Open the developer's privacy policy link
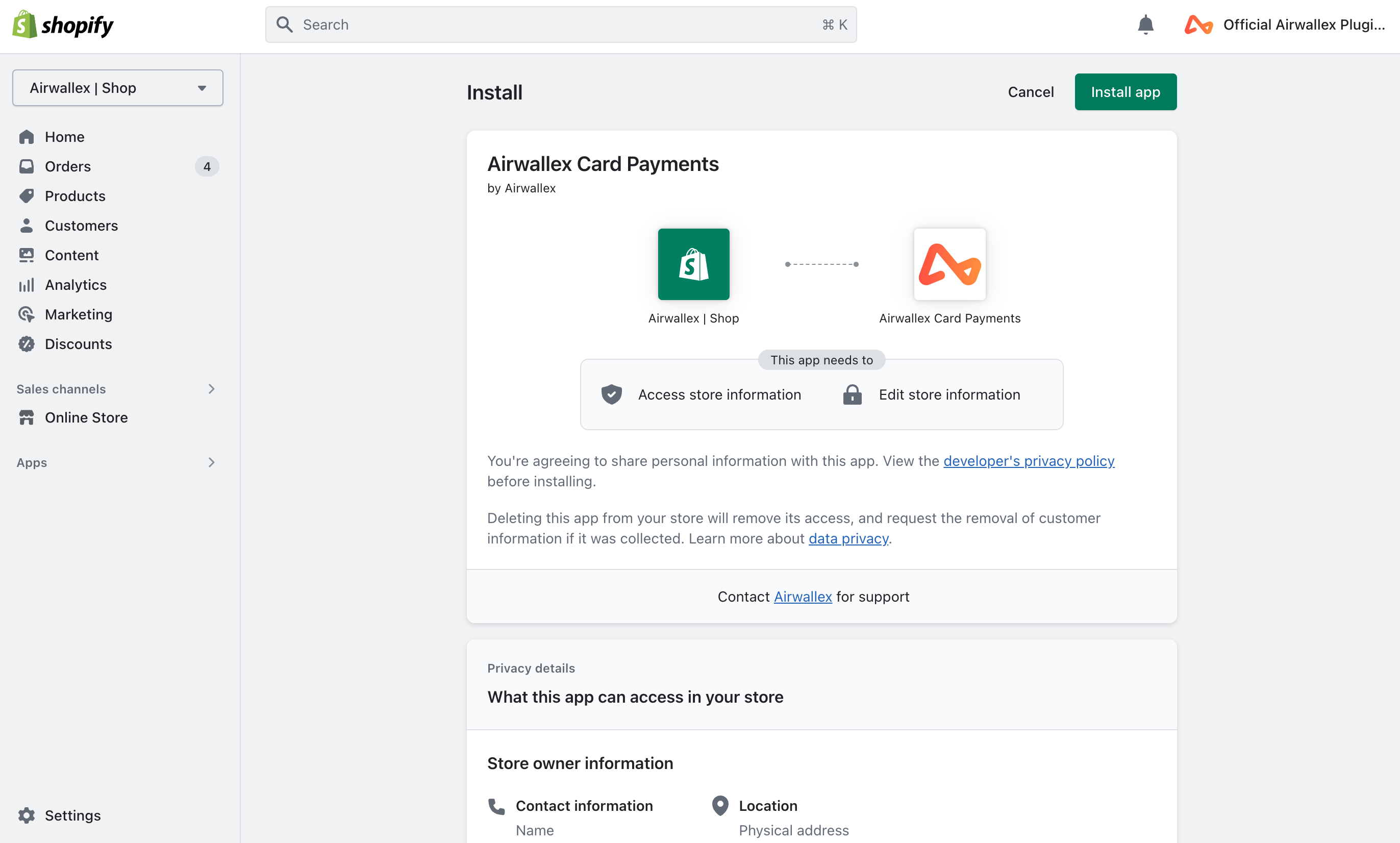This screenshot has height=843, width=1400. point(1029,461)
